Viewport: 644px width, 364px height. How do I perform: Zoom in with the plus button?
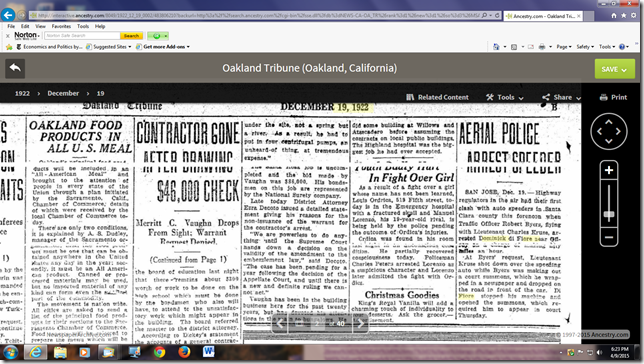pos(609,170)
